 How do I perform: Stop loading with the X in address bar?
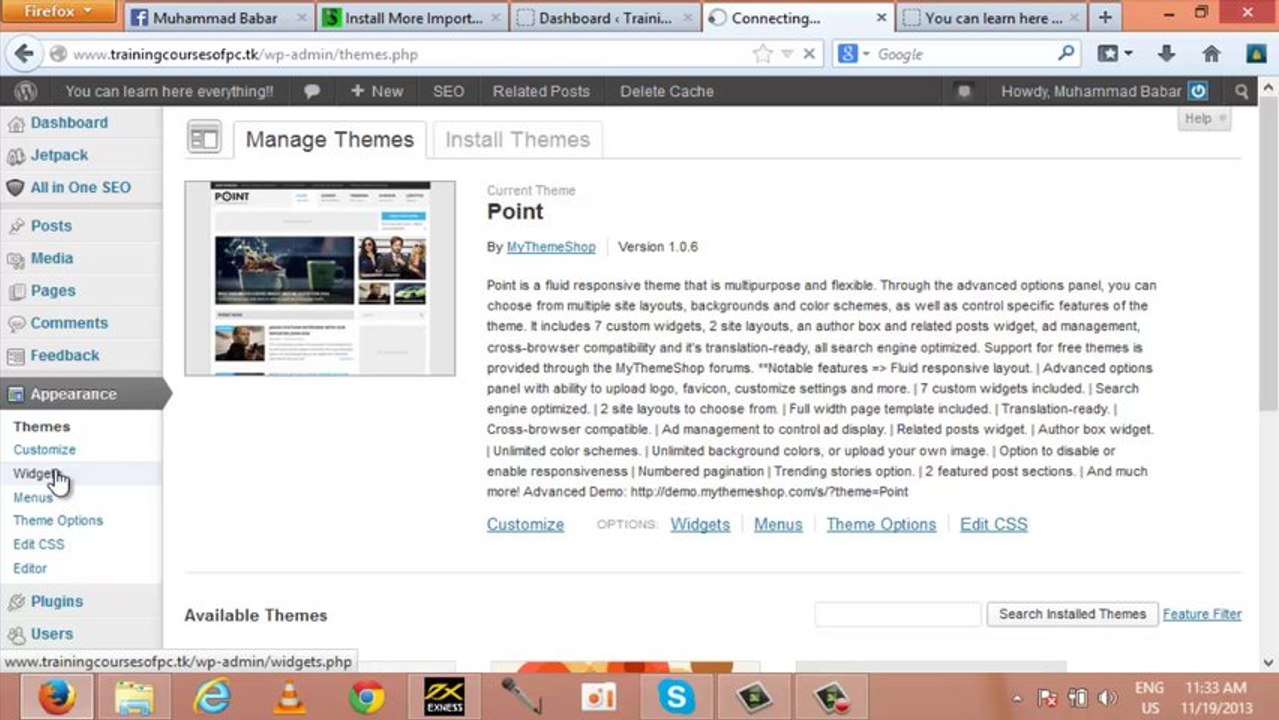(809, 54)
